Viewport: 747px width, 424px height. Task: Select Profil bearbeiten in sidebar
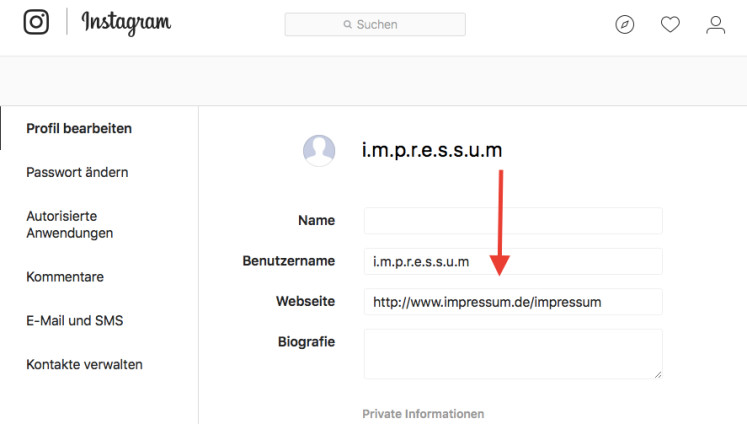tap(79, 129)
